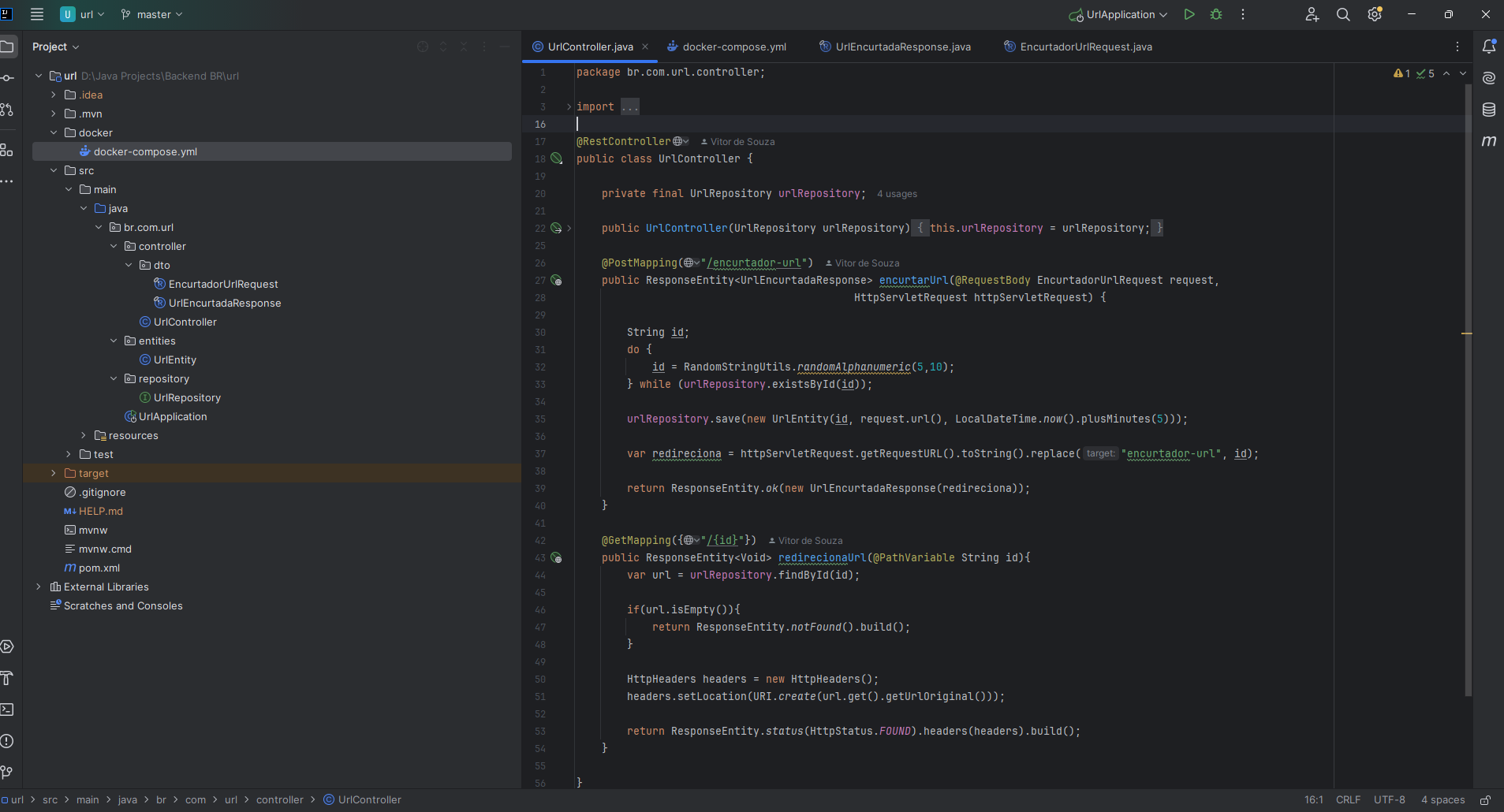The width and height of the screenshot is (1504, 812).
Task: Switch to docker-compose.yml editor tab
Action: [733, 47]
